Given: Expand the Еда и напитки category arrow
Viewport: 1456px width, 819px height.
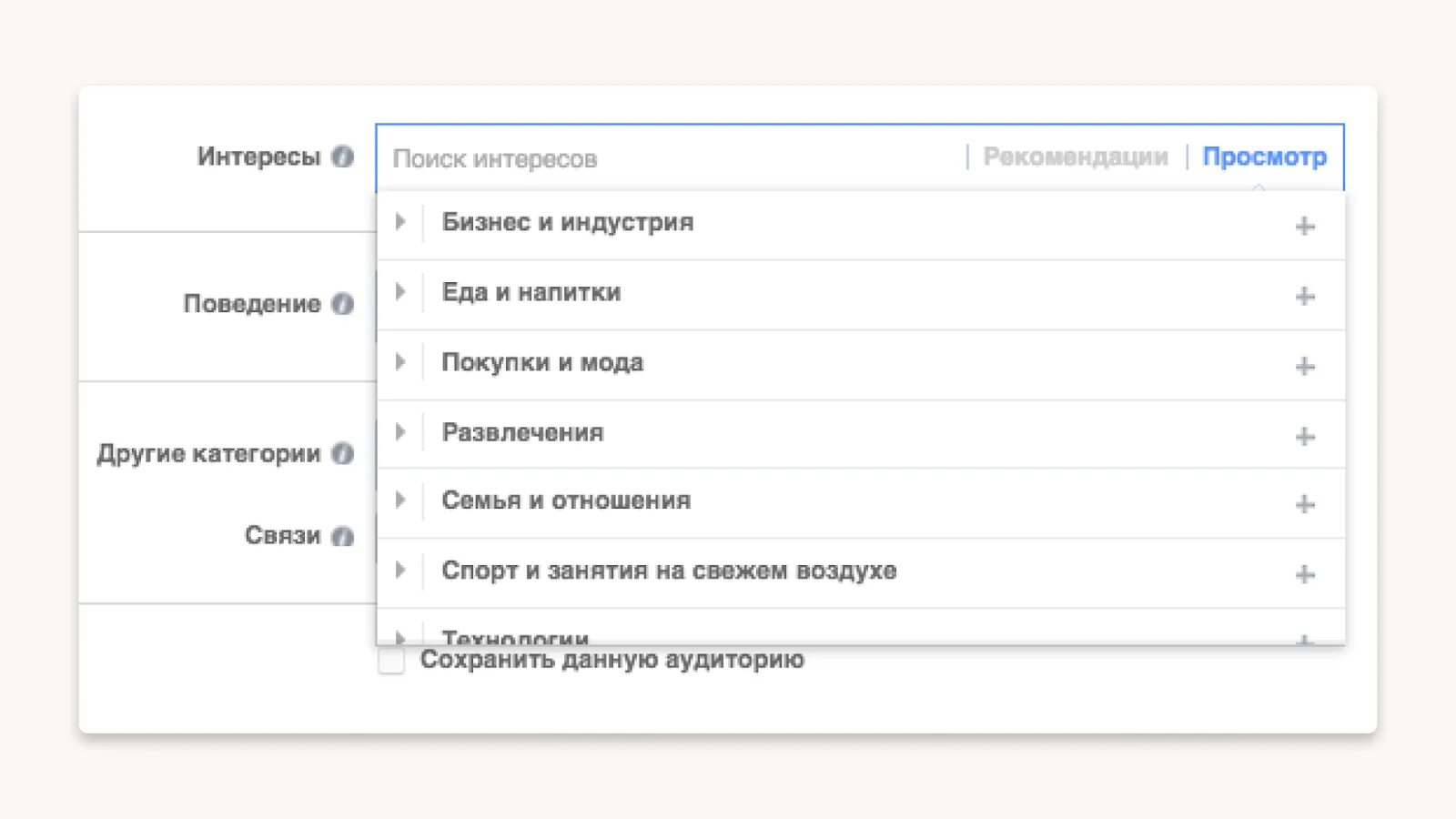Looking at the screenshot, I should (399, 292).
